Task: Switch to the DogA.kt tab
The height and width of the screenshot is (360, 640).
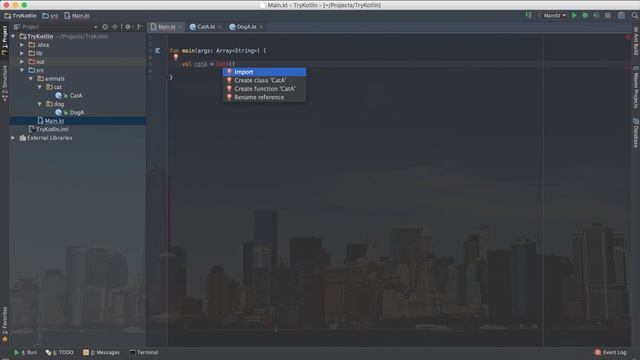Action: tap(247, 27)
